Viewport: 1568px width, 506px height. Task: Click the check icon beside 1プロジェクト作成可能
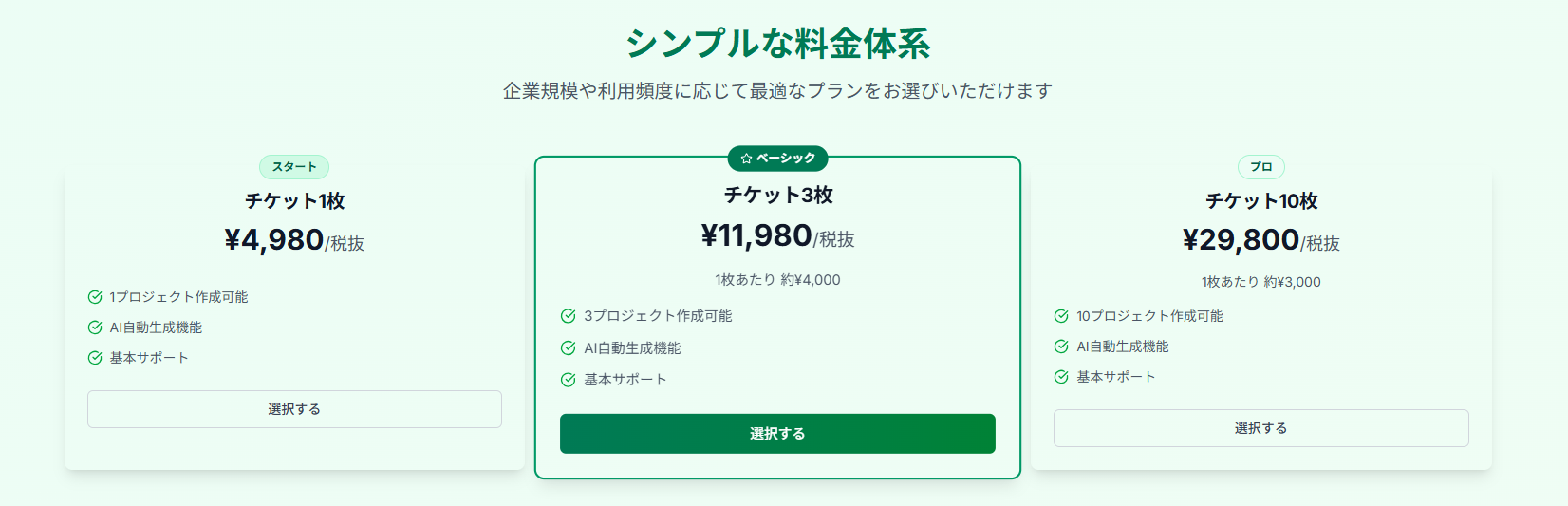[x=95, y=297]
